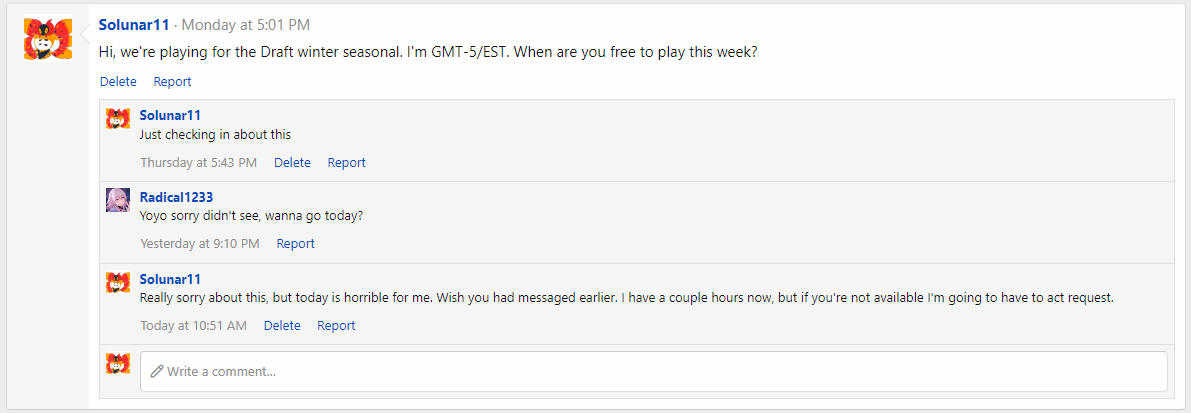Click Radical1233's avatar thumbnail
The image size is (1191, 413).
point(118,200)
